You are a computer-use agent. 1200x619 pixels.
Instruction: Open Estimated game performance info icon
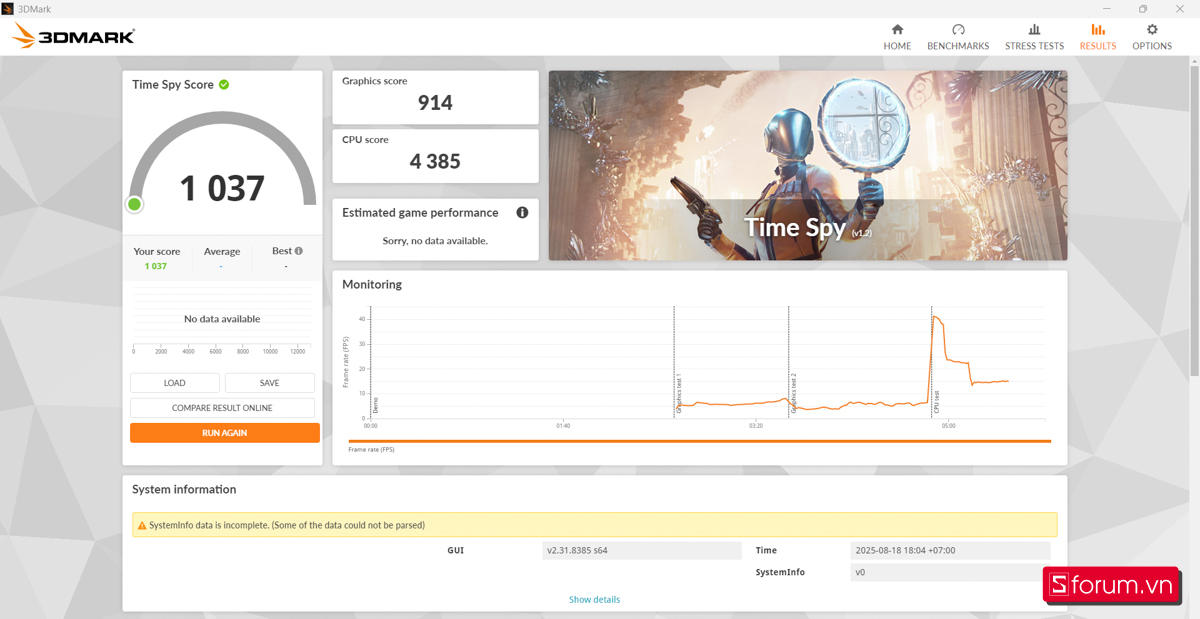point(522,212)
